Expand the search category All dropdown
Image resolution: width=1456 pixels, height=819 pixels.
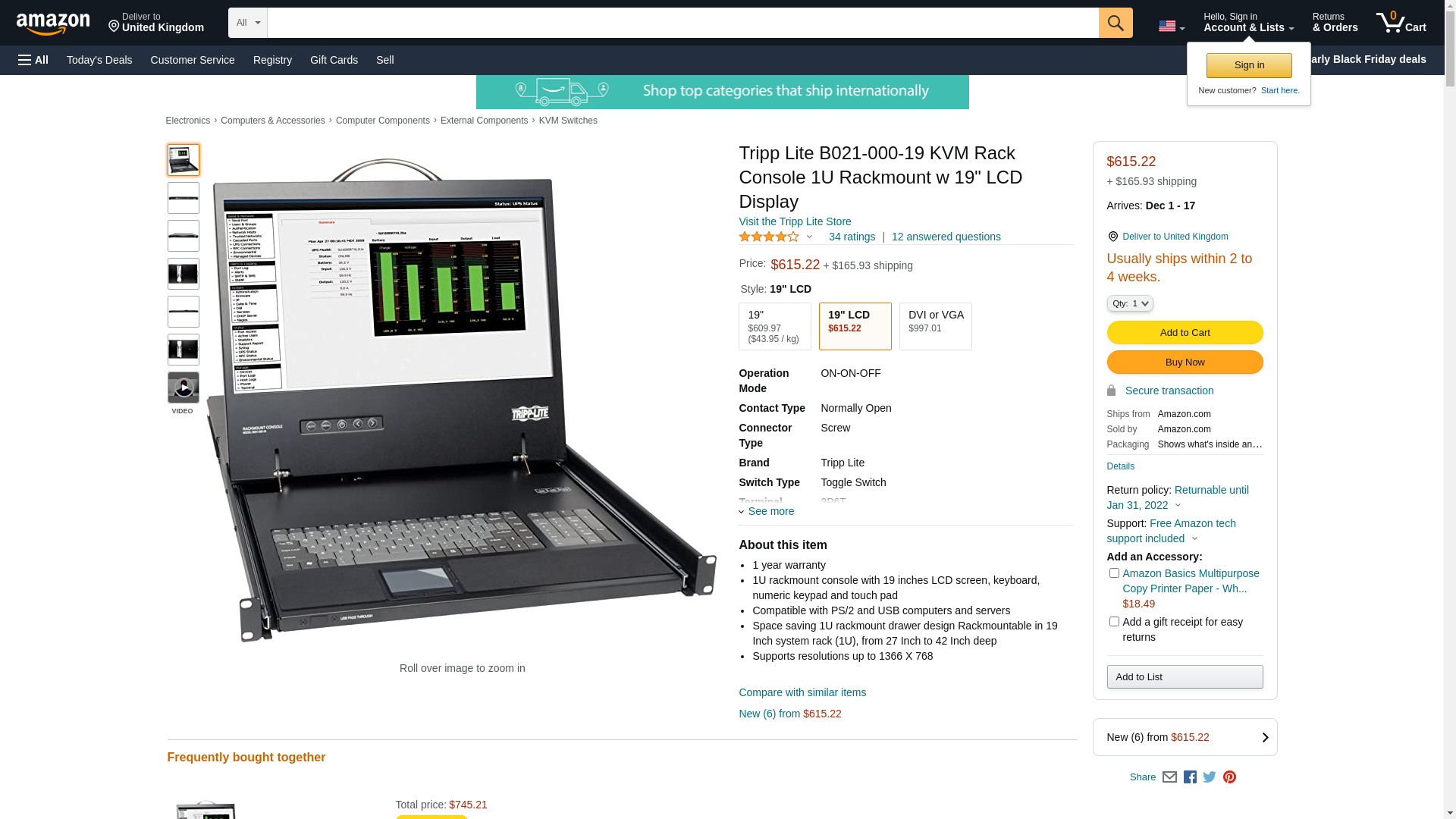[x=247, y=23]
